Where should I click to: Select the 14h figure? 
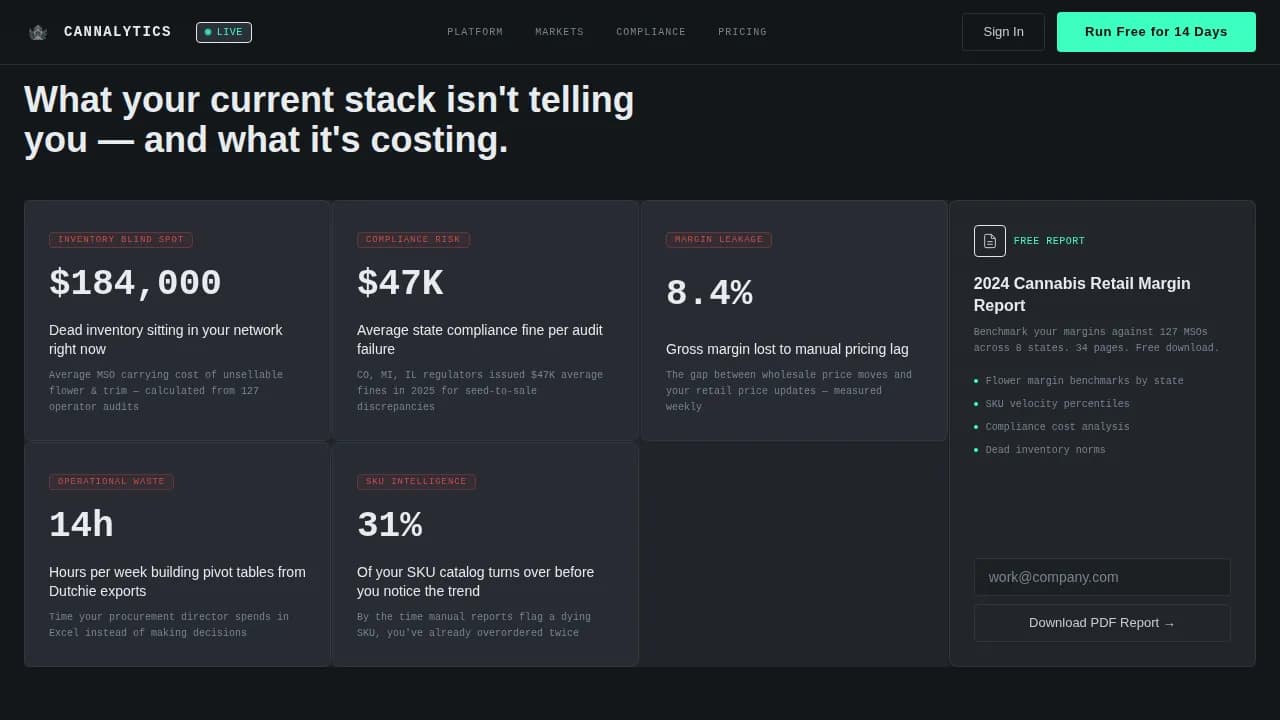click(81, 525)
